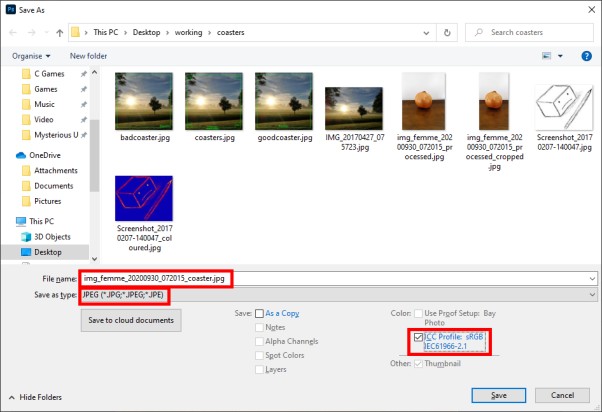Select C Games in the sidebar

coord(49,74)
